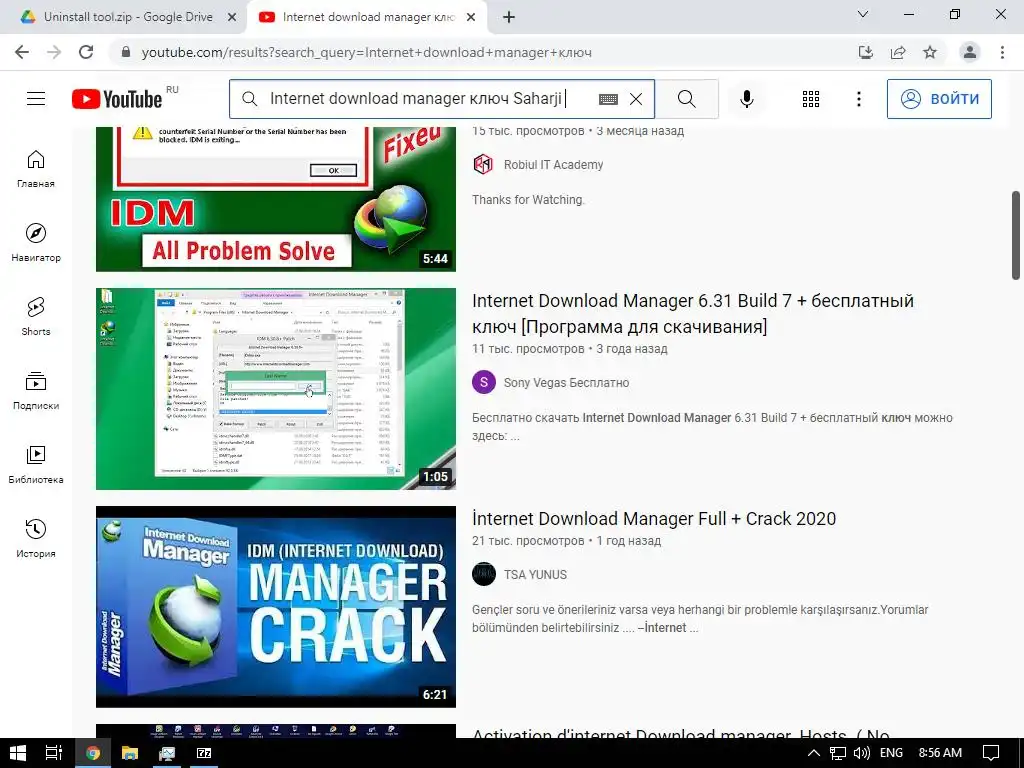Open История in sidebar
This screenshot has width=1024, height=768.
pos(36,539)
